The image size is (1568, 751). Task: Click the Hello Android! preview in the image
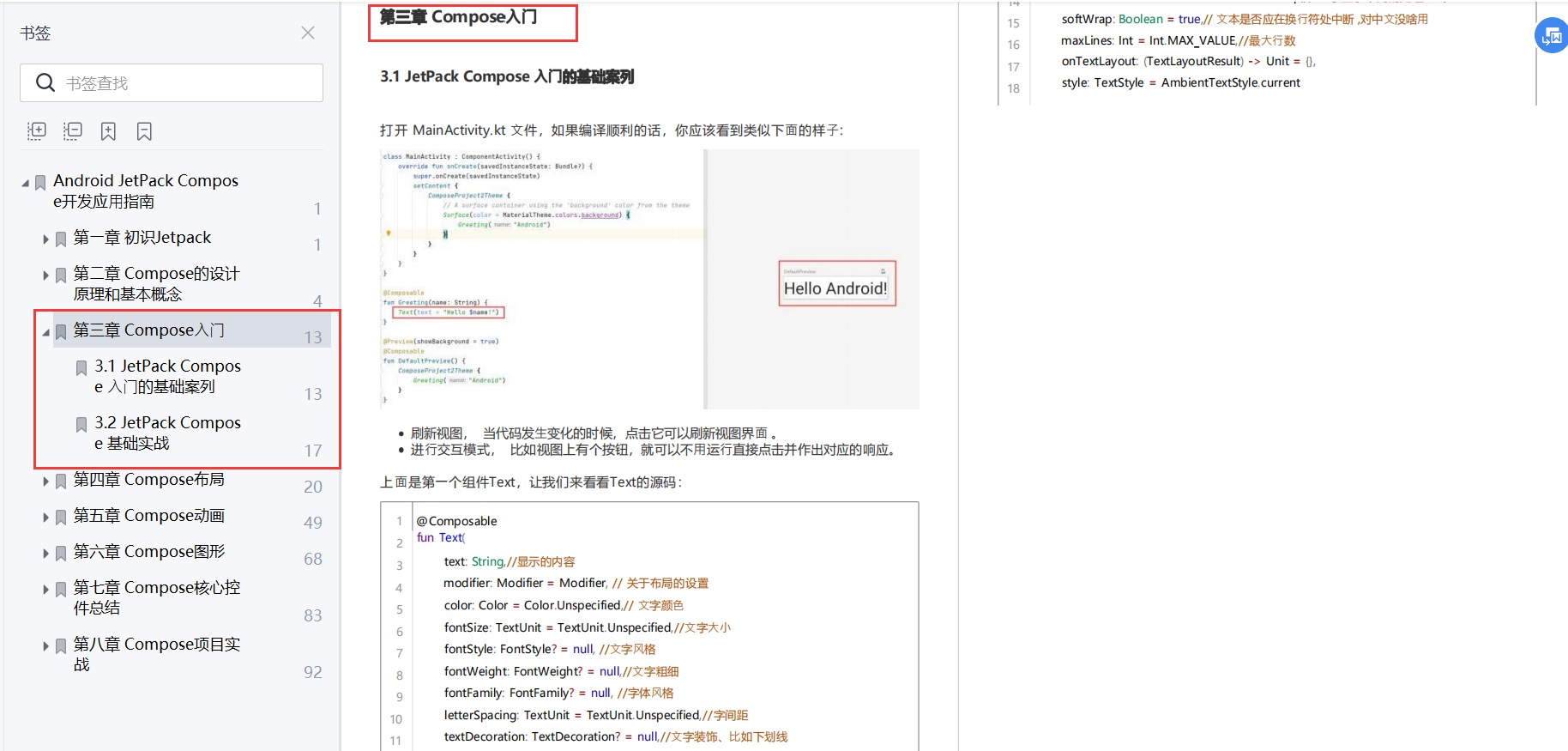click(x=836, y=283)
